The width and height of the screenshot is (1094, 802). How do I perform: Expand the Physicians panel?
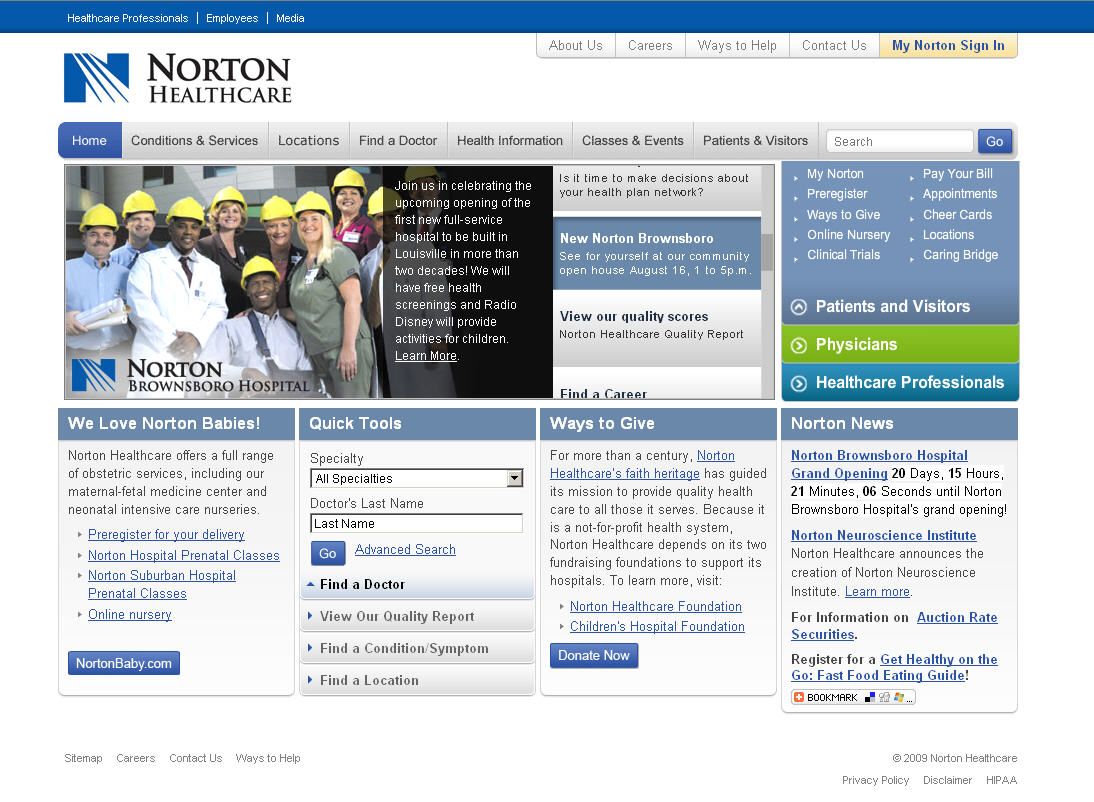tap(900, 344)
